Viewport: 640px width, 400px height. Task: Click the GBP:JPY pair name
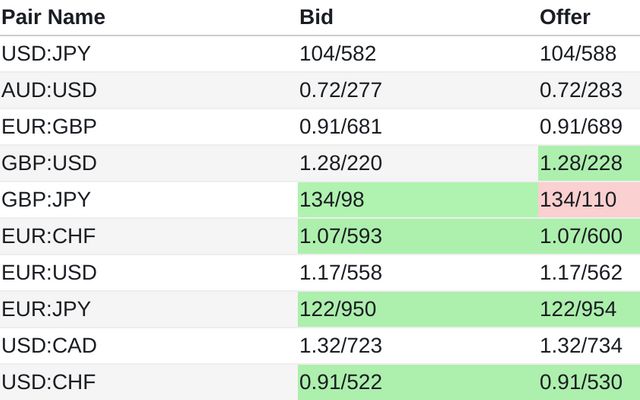coord(46,199)
